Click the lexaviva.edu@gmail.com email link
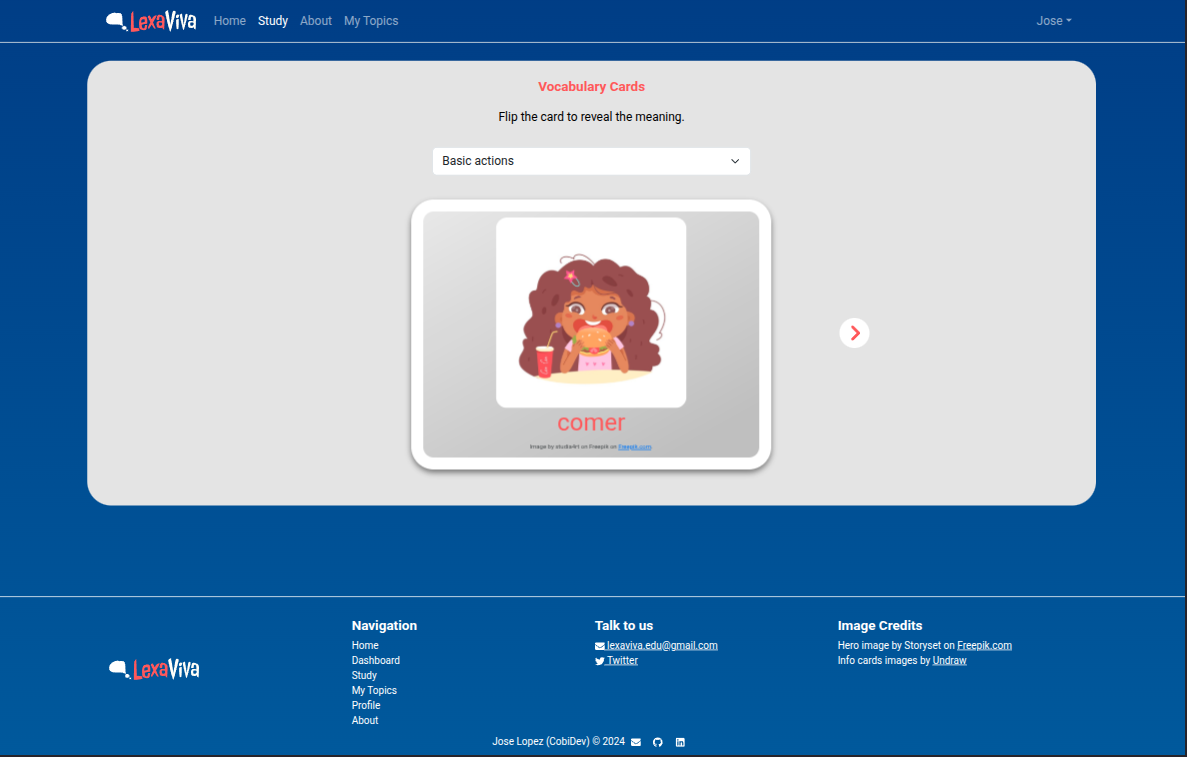This screenshot has width=1187, height=757. click(661, 645)
